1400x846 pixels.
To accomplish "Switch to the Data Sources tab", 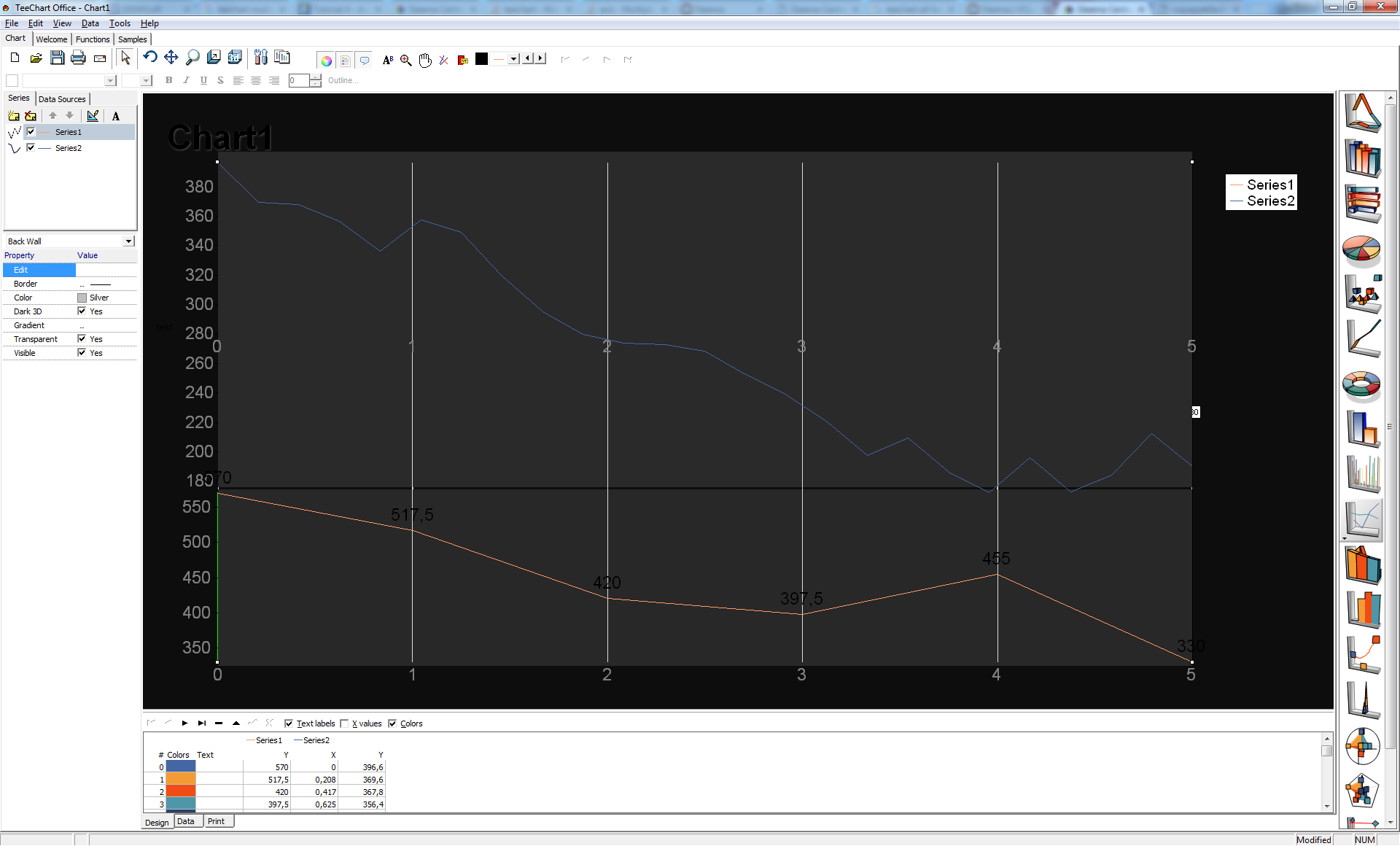I will [62, 99].
